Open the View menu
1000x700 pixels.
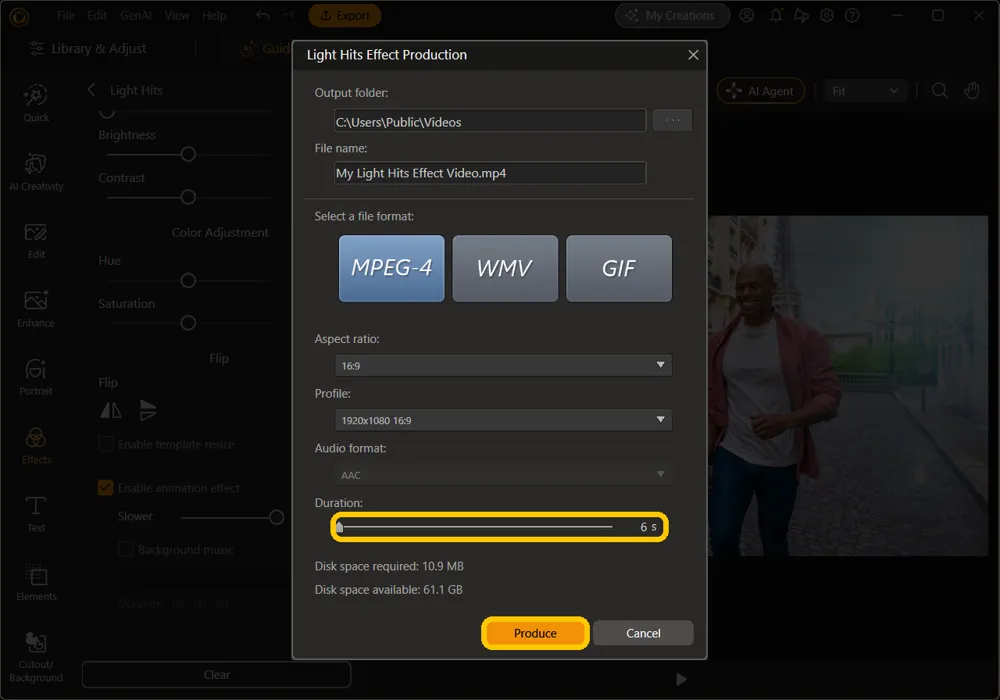click(177, 15)
